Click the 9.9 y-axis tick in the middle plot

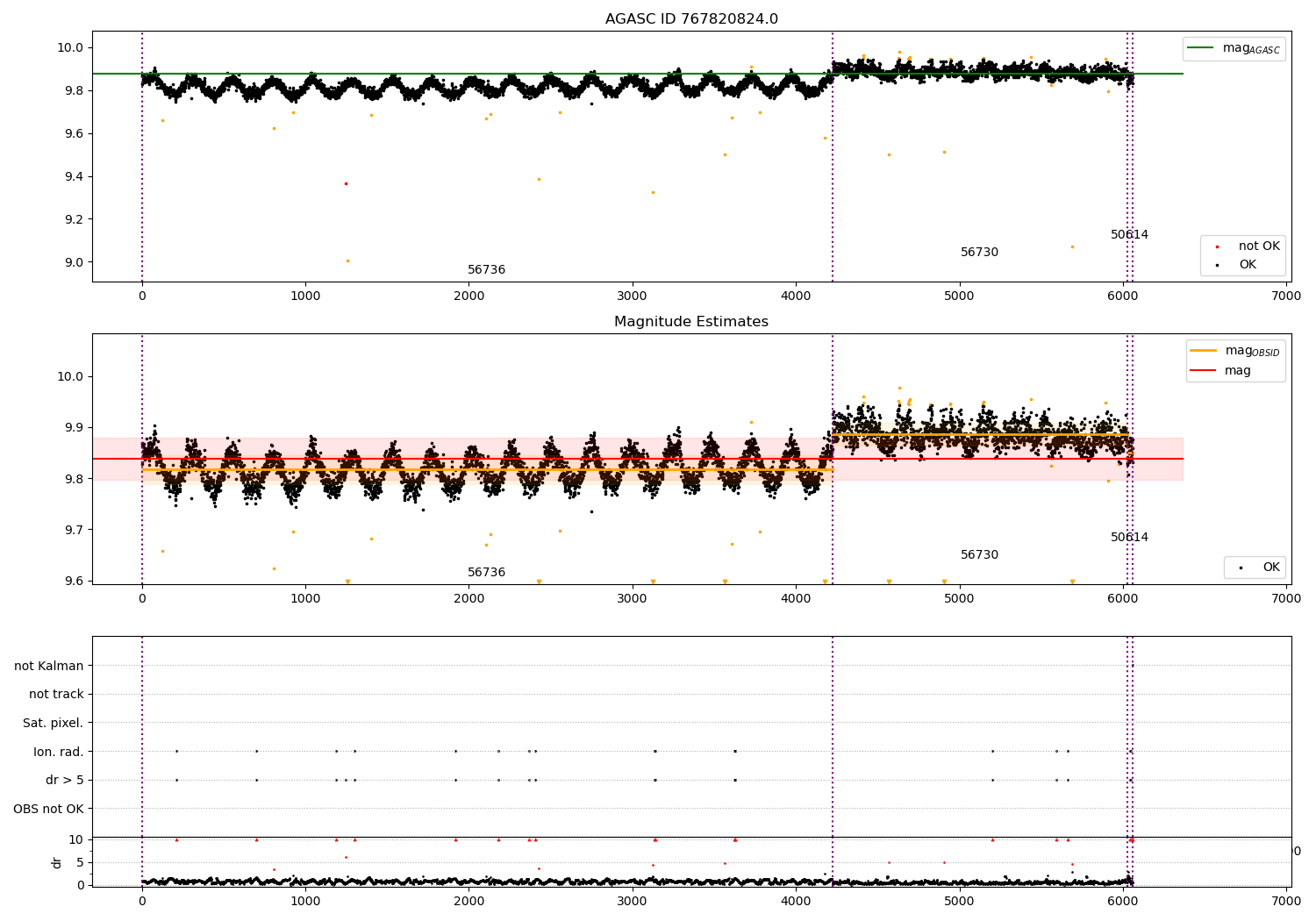pos(72,428)
